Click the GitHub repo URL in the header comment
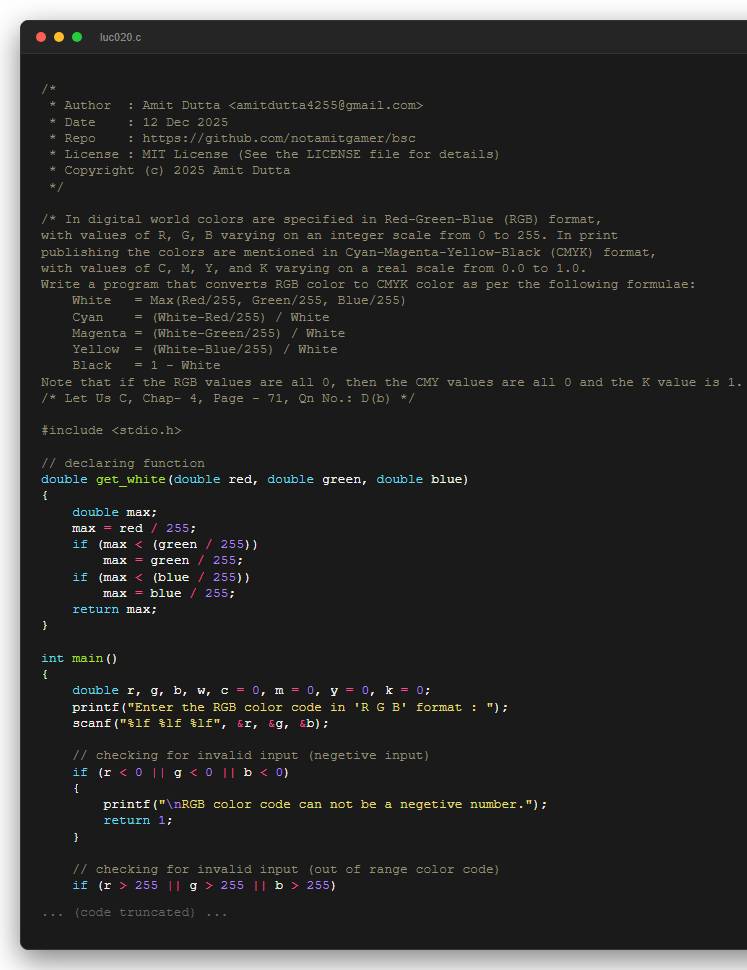Screen dimensions: 747x970 coord(278,138)
